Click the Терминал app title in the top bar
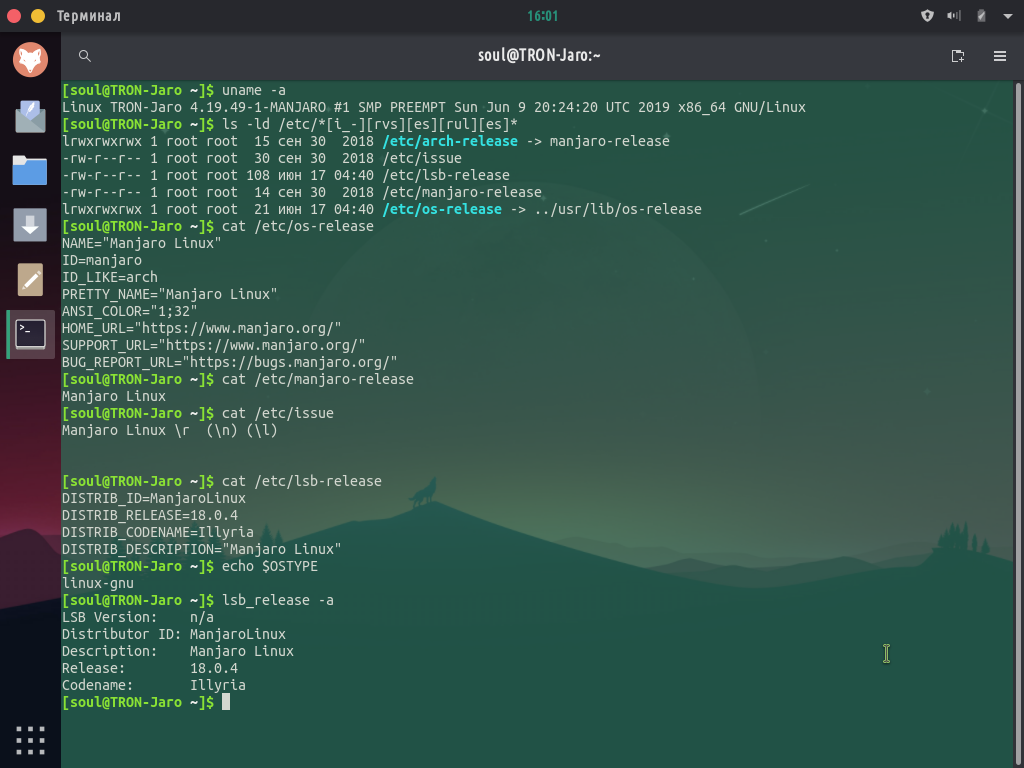This screenshot has height=768, width=1024. point(89,16)
